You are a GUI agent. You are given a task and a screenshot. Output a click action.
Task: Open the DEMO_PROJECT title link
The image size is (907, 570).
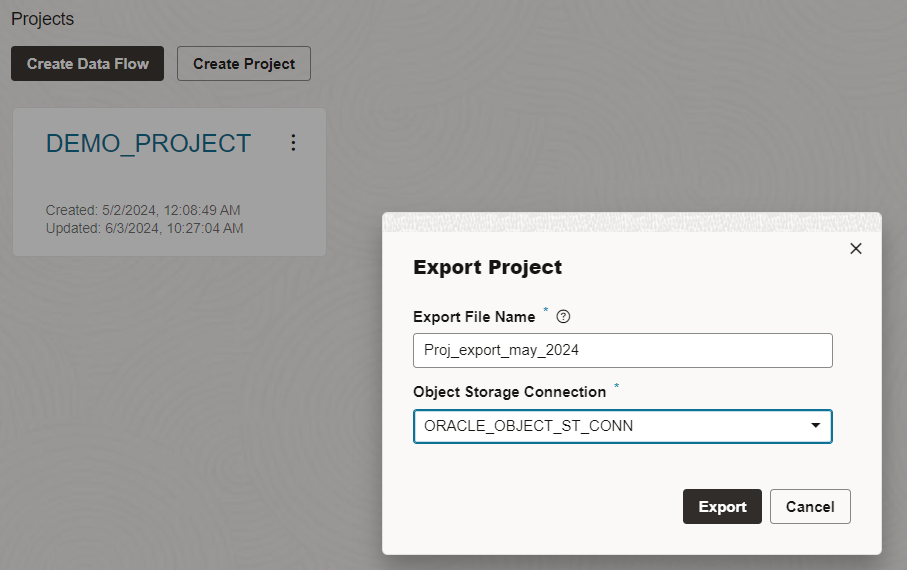(148, 143)
